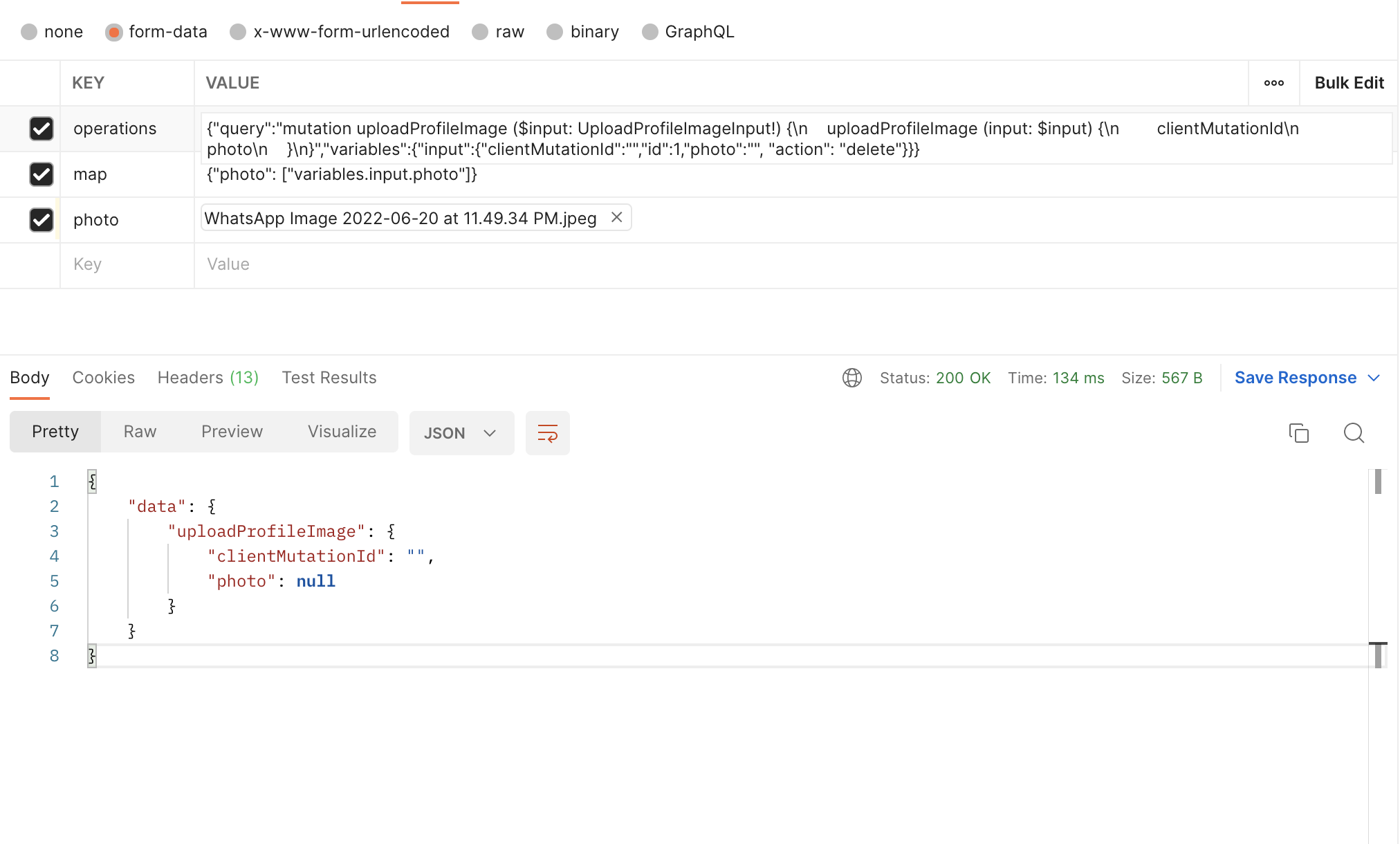Open search in response body
Viewport: 1400px width, 844px height.
pos(1353,433)
